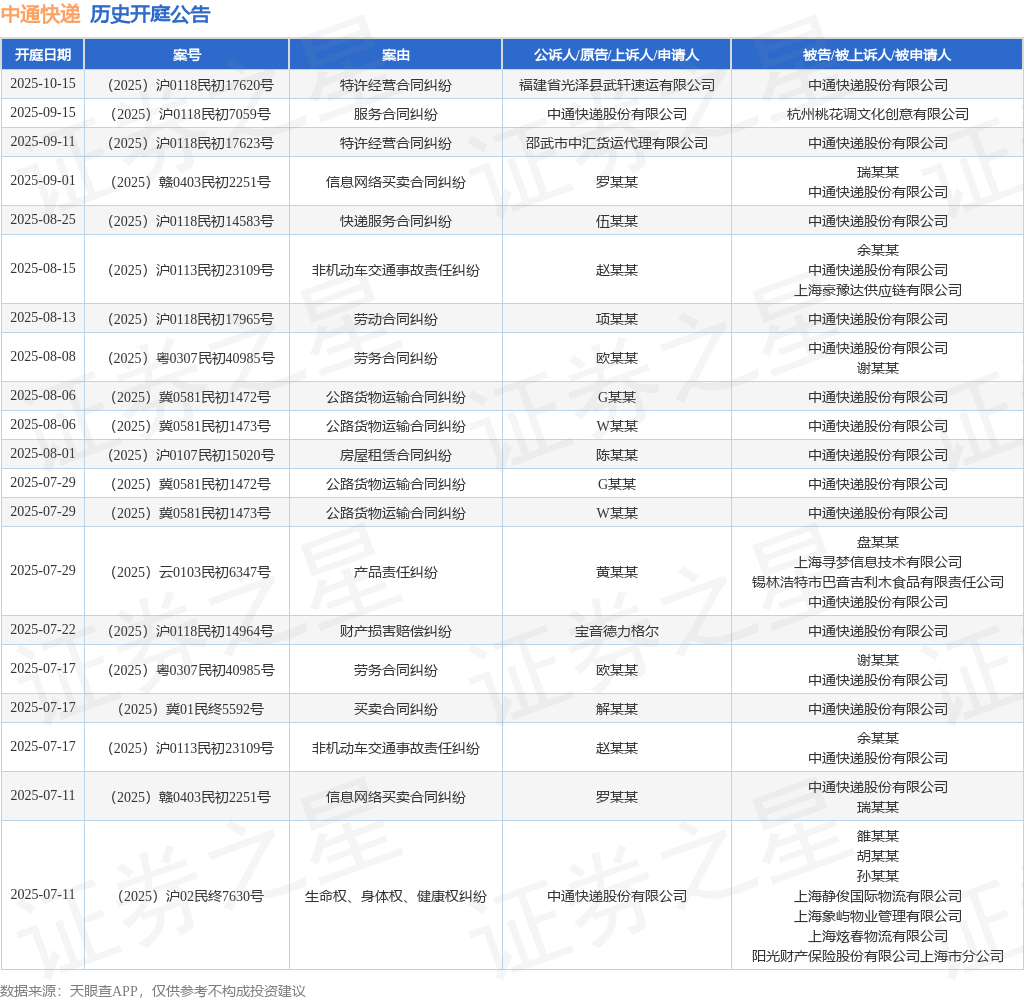Select case number 沪0118民初7059号
Viewport: 1024px width, 1000px height.
click(191, 114)
